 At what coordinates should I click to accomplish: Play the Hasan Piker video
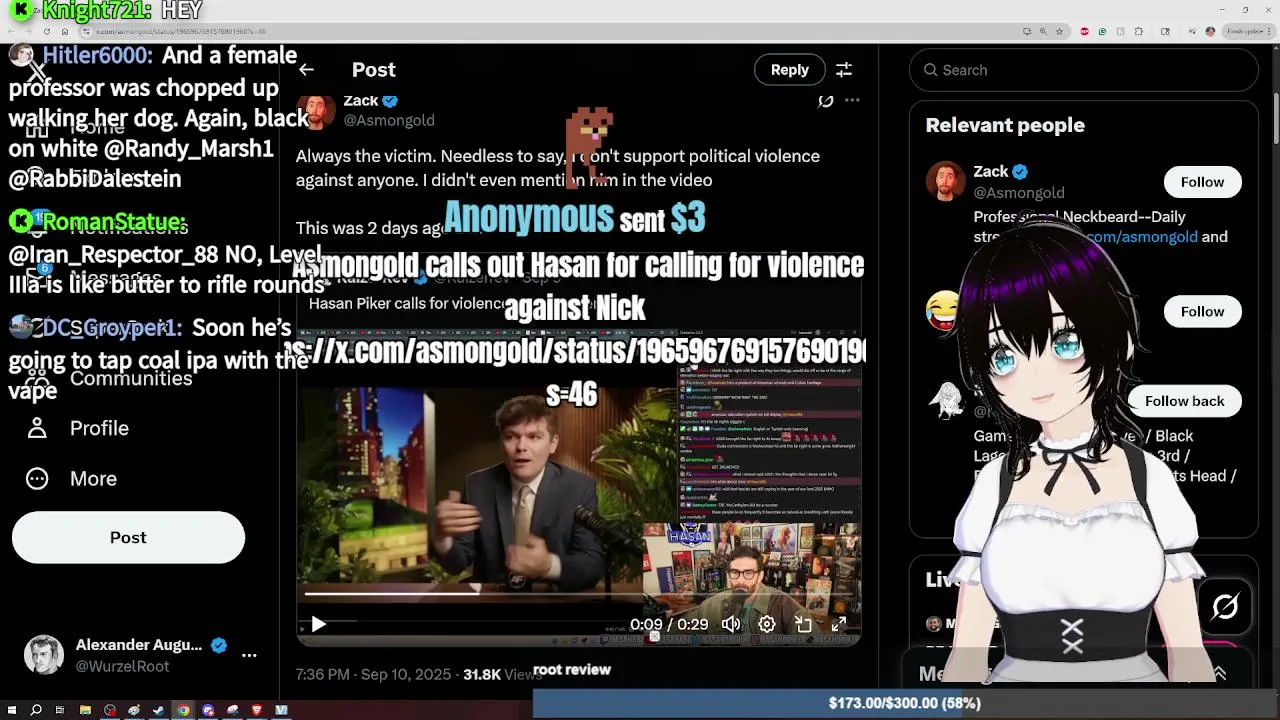[318, 624]
